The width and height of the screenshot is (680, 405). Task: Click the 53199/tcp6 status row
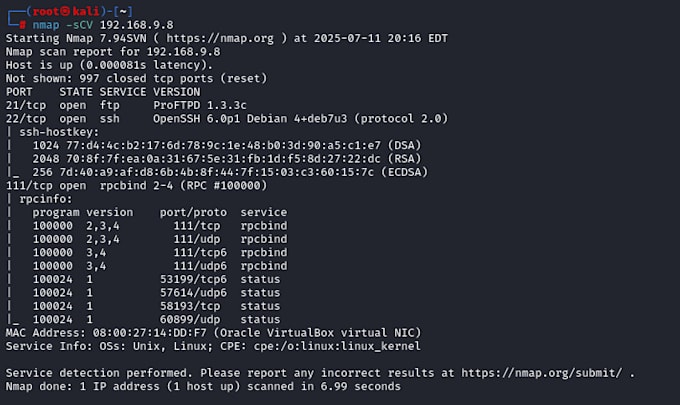pyautogui.click(x=157, y=279)
